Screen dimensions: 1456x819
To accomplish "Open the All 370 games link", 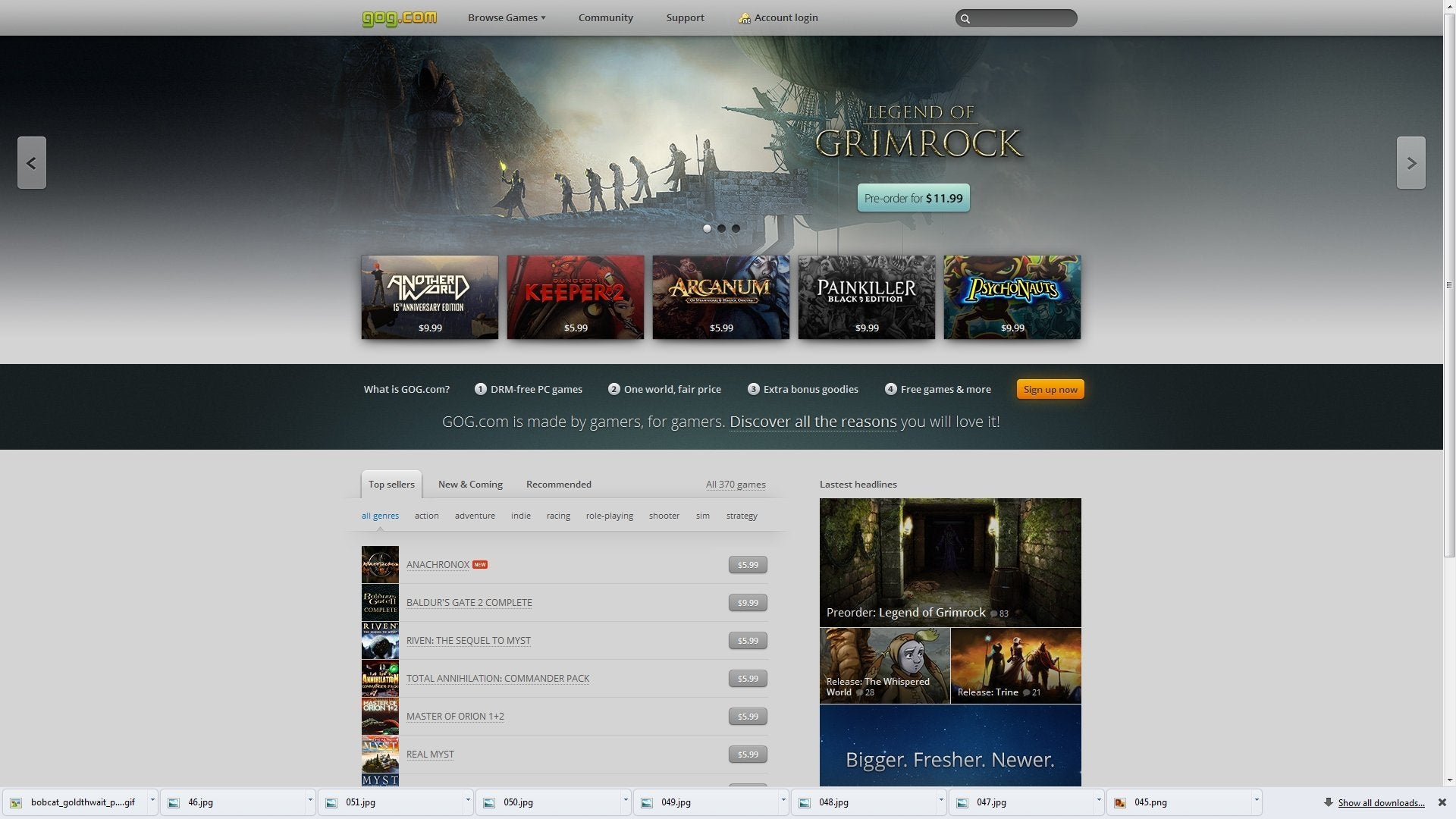I will pyautogui.click(x=736, y=484).
